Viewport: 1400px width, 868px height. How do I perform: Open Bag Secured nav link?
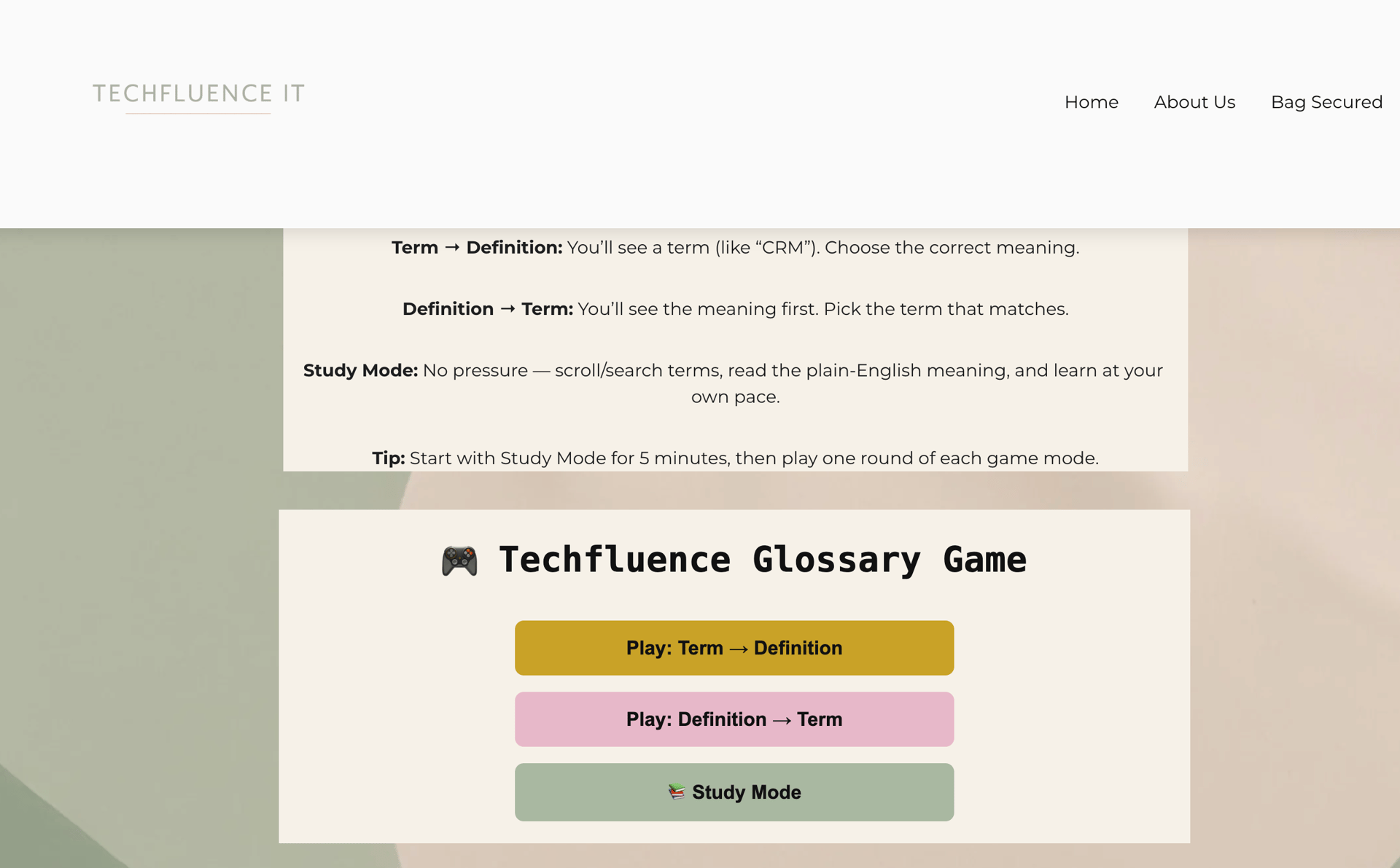pyautogui.click(x=1326, y=102)
